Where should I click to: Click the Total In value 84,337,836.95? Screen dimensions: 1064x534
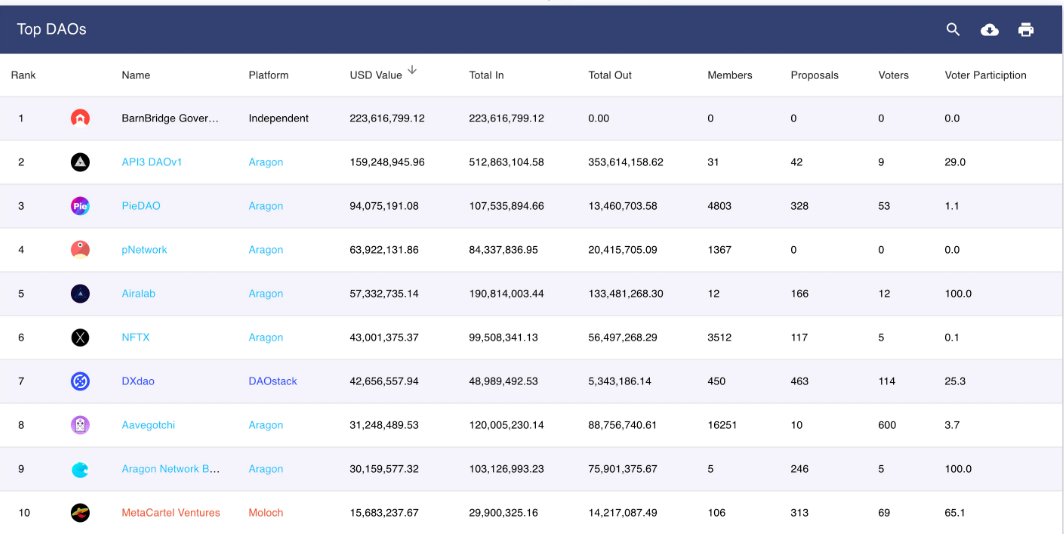pyautogui.click(x=504, y=250)
